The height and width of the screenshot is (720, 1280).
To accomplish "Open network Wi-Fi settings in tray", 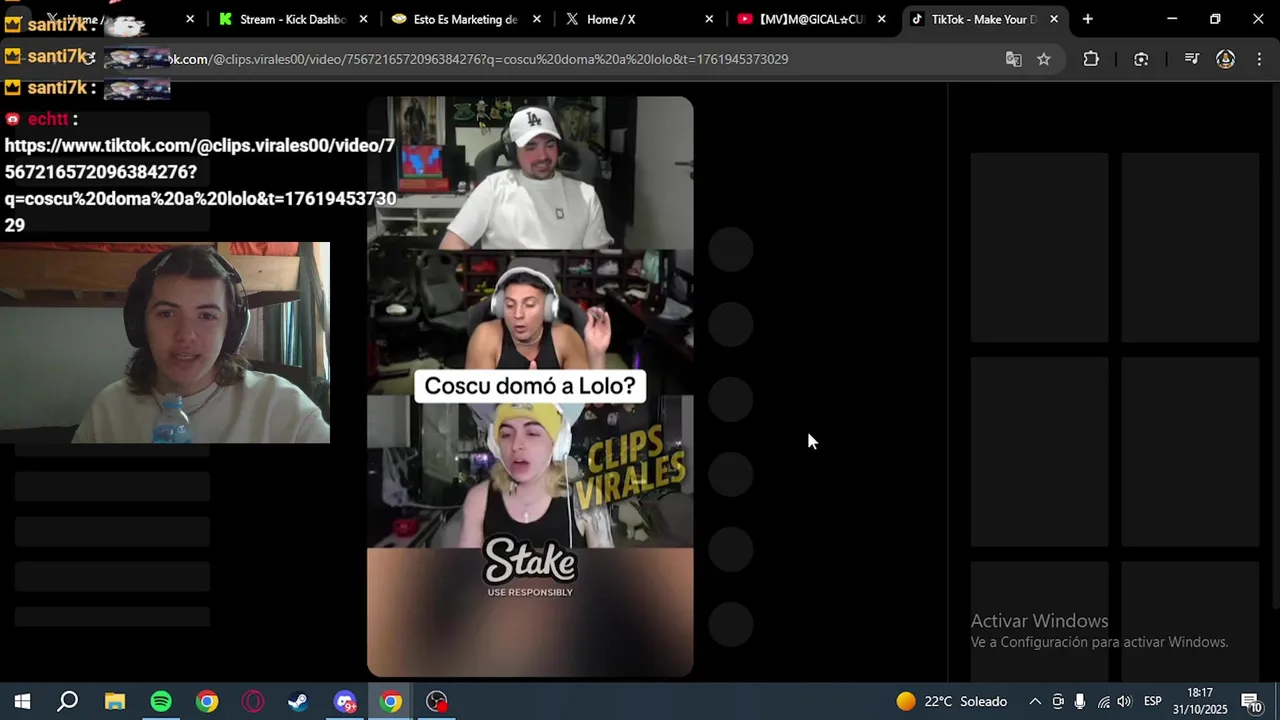I will 1103,701.
